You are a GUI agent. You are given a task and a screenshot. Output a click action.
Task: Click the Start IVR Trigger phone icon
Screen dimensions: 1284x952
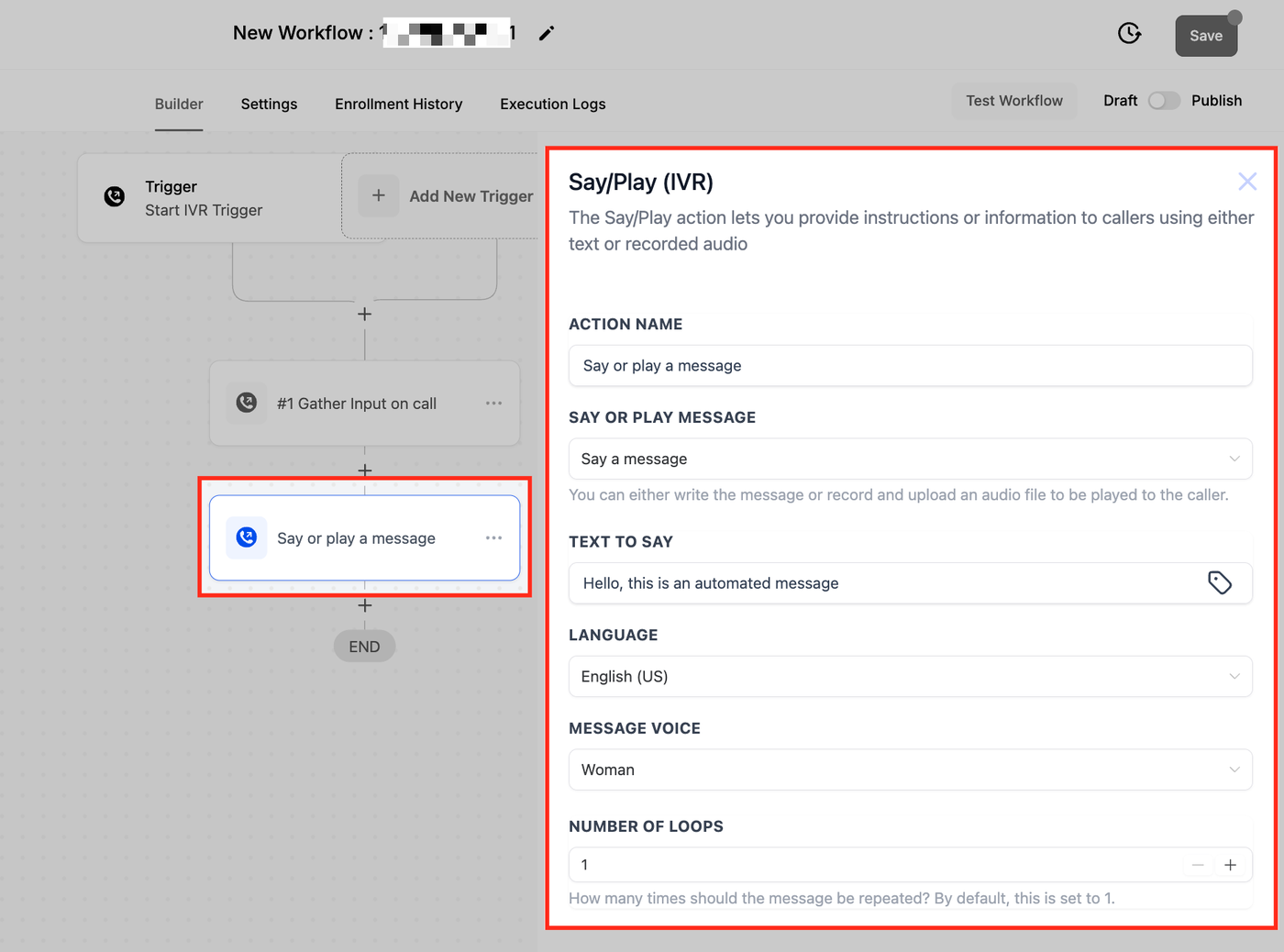115,196
